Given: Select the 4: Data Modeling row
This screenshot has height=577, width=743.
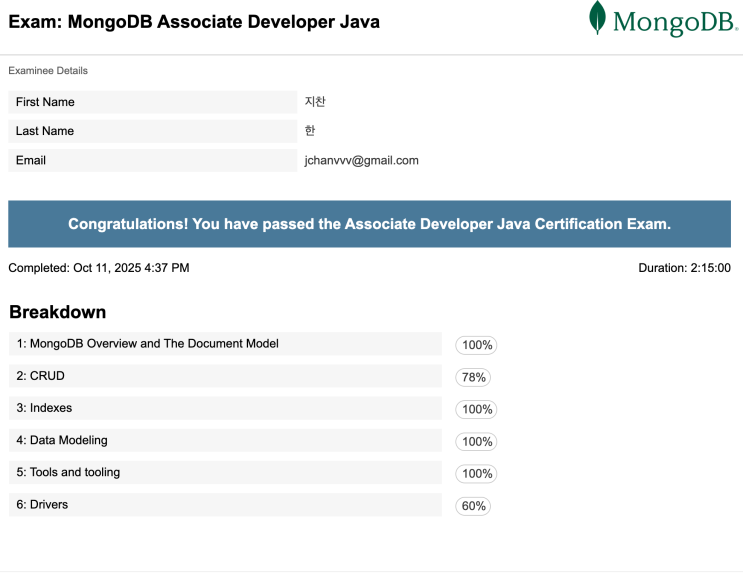Looking at the screenshot, I should 225,441.
